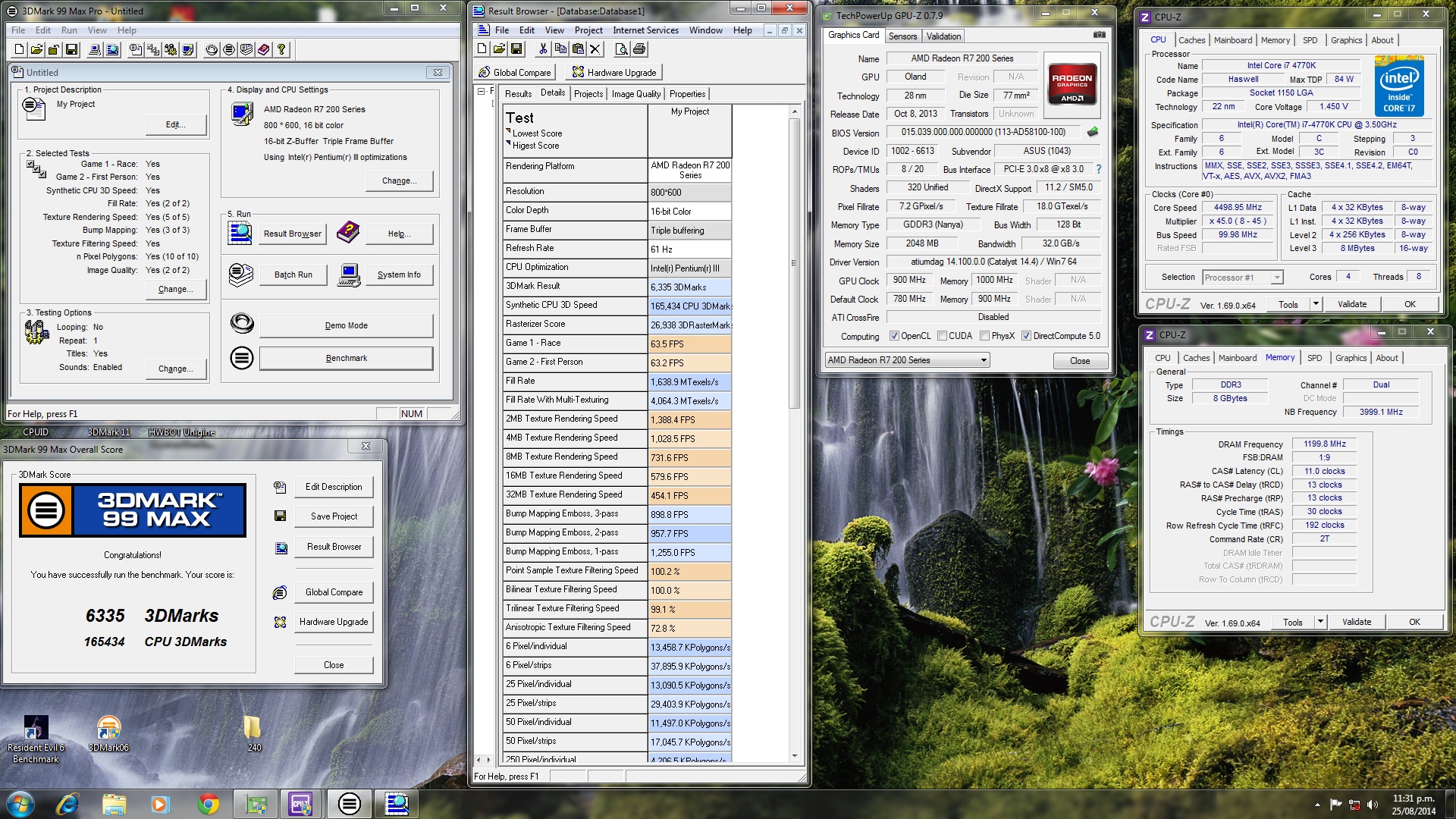The image size is (1456, 819).
Task: Click Cut scissors icon in Result Browser
Action: click(543, 49)
